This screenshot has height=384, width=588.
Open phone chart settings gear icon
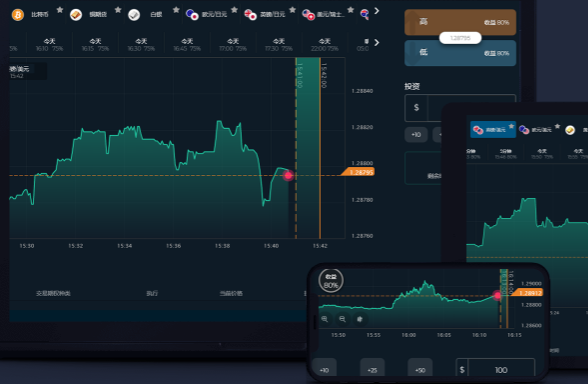pos(360,319)
